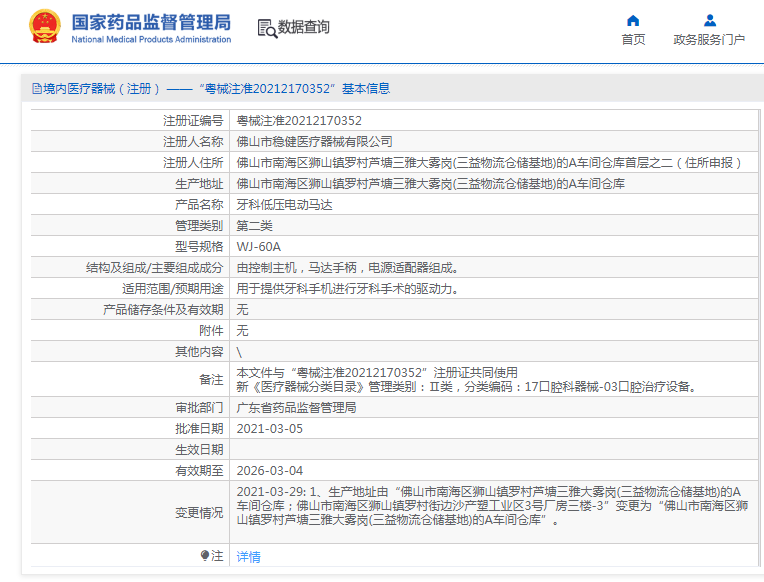This screenshot has width=764, height=582.
Task: Click the 变更情况 row label
Action: tap(199, 513)
